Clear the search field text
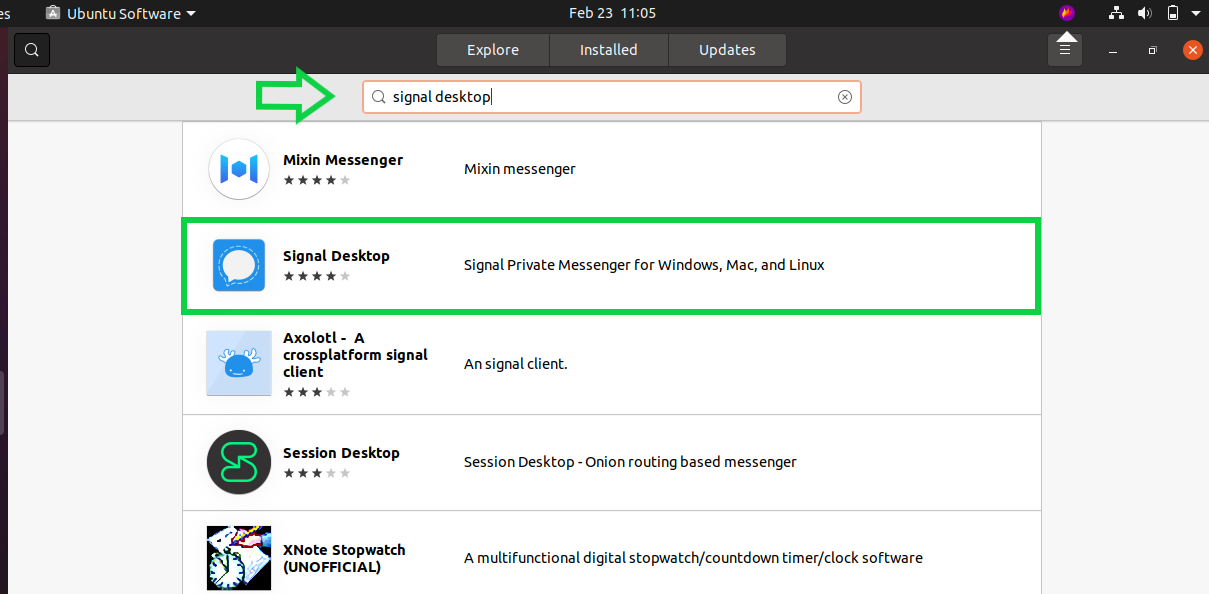Viewport: 1209px width, 594px height. [x=845, y=97]
